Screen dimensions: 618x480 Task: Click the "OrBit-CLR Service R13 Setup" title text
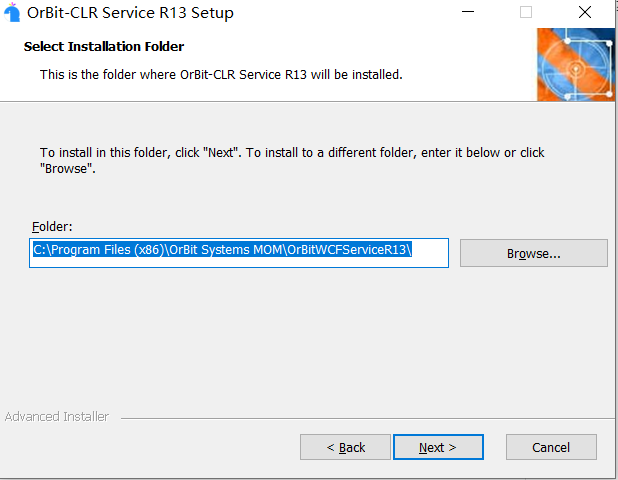point(130,13)
